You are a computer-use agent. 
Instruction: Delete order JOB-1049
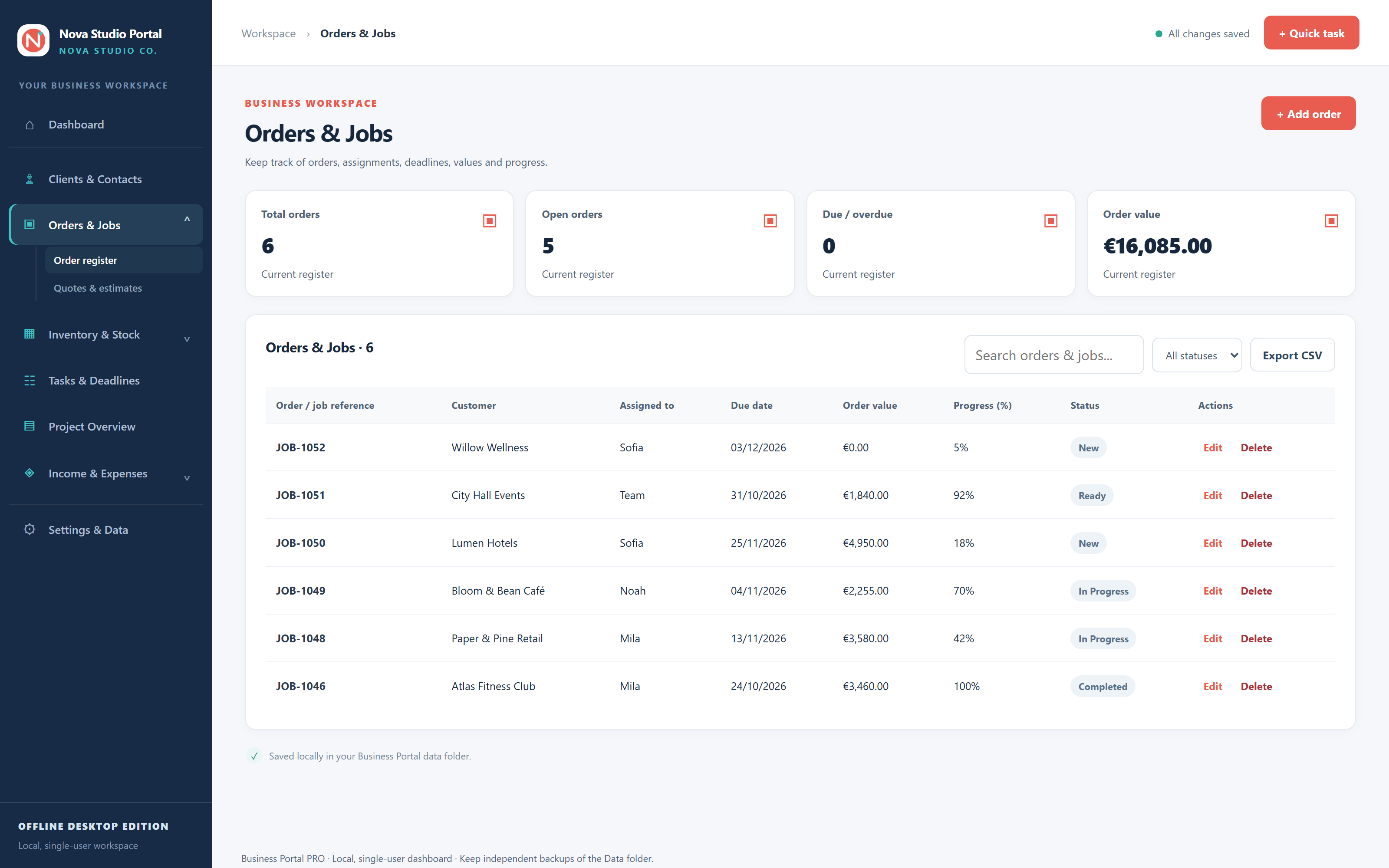click(1256, 590)
